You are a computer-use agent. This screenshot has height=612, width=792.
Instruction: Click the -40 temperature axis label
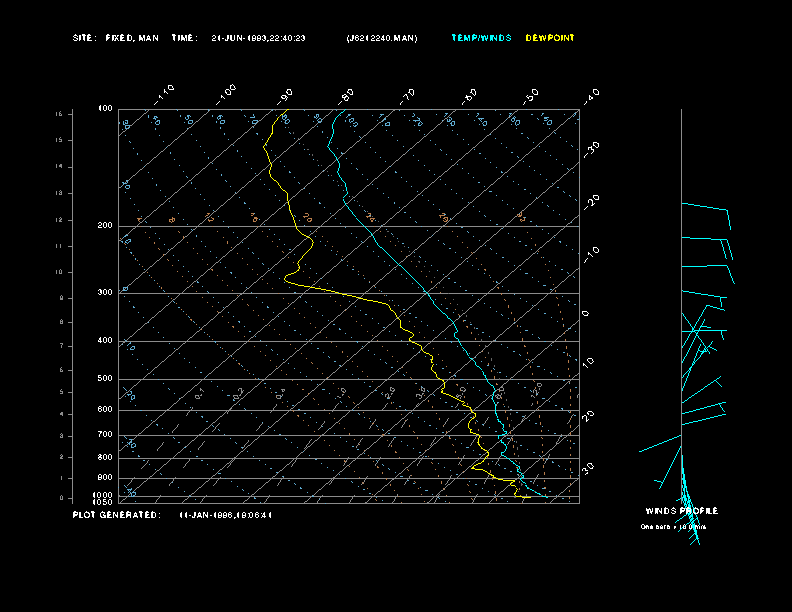pos(590,95)
